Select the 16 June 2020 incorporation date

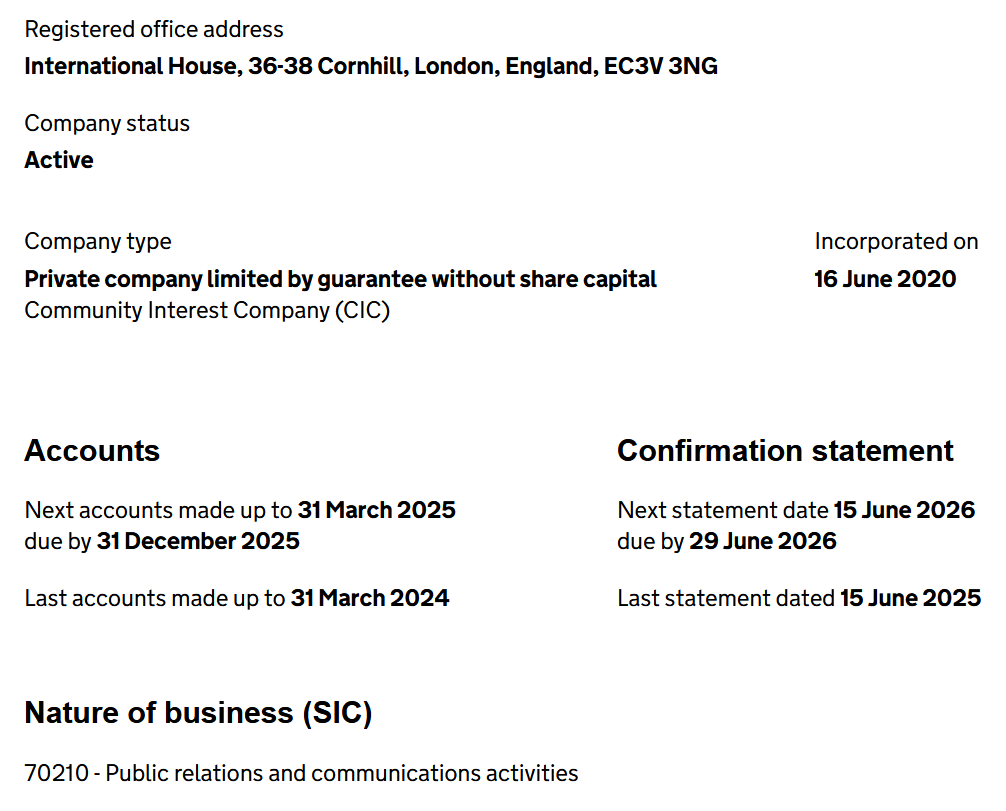885,279
